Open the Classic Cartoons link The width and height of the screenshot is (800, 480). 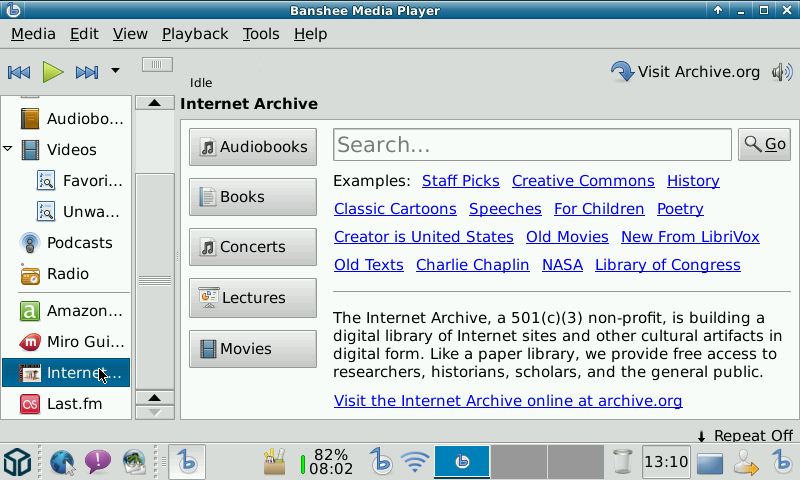[395, 209]
